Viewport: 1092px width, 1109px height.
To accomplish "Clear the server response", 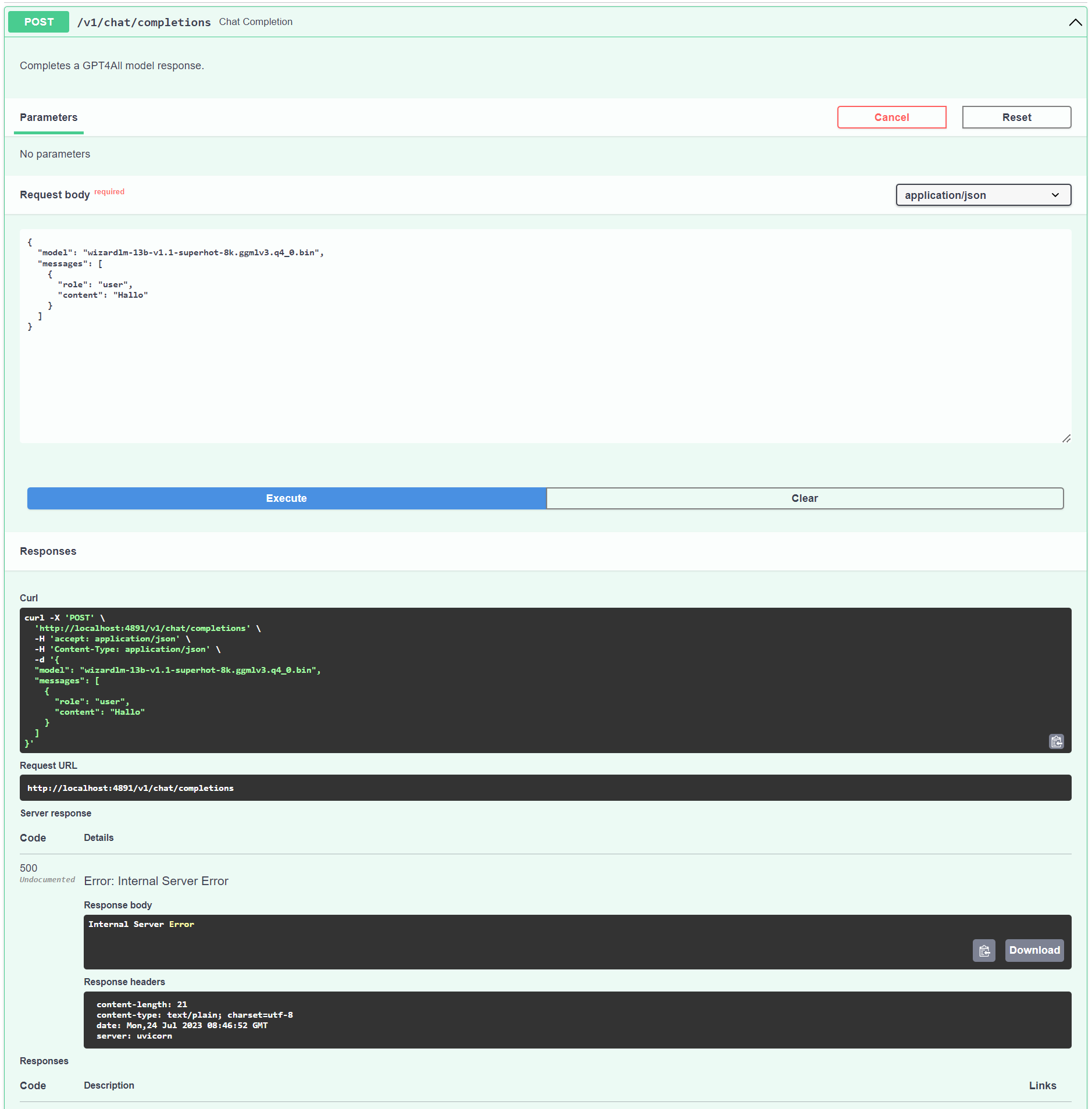I will [804, 498].
